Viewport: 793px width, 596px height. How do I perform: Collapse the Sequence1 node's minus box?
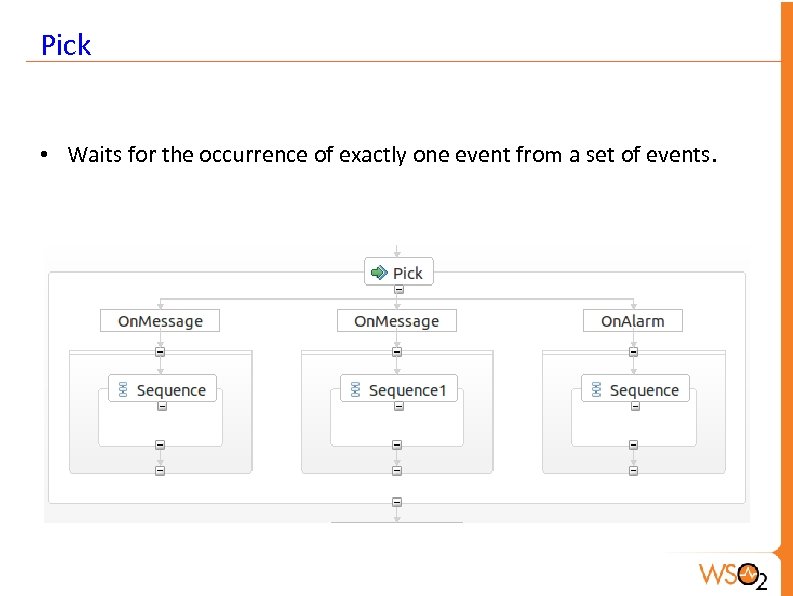coord(397,406)
